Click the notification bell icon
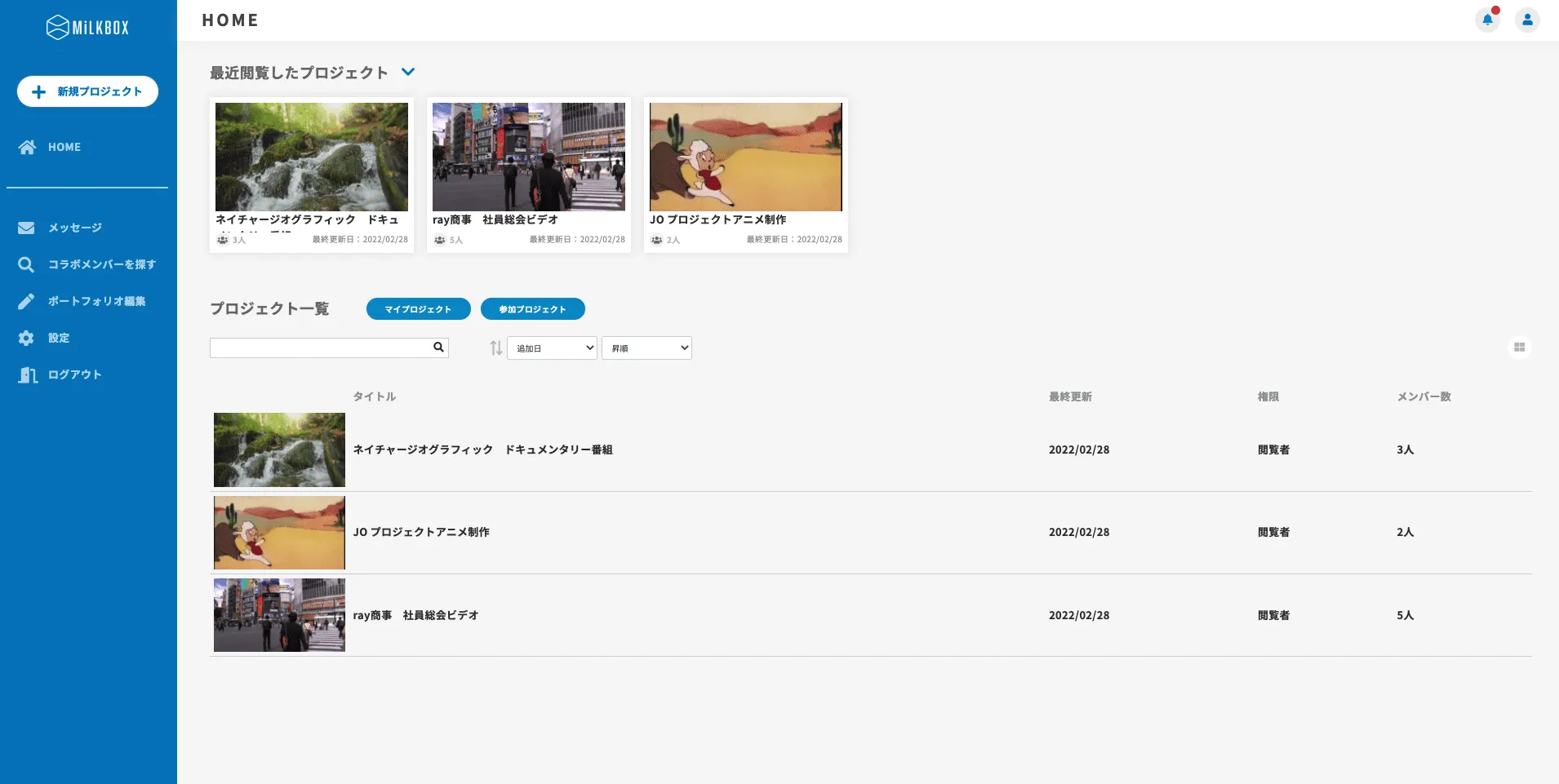Image resolution: width=1559 pixels, height=784 pixels. click(1487, 20)
